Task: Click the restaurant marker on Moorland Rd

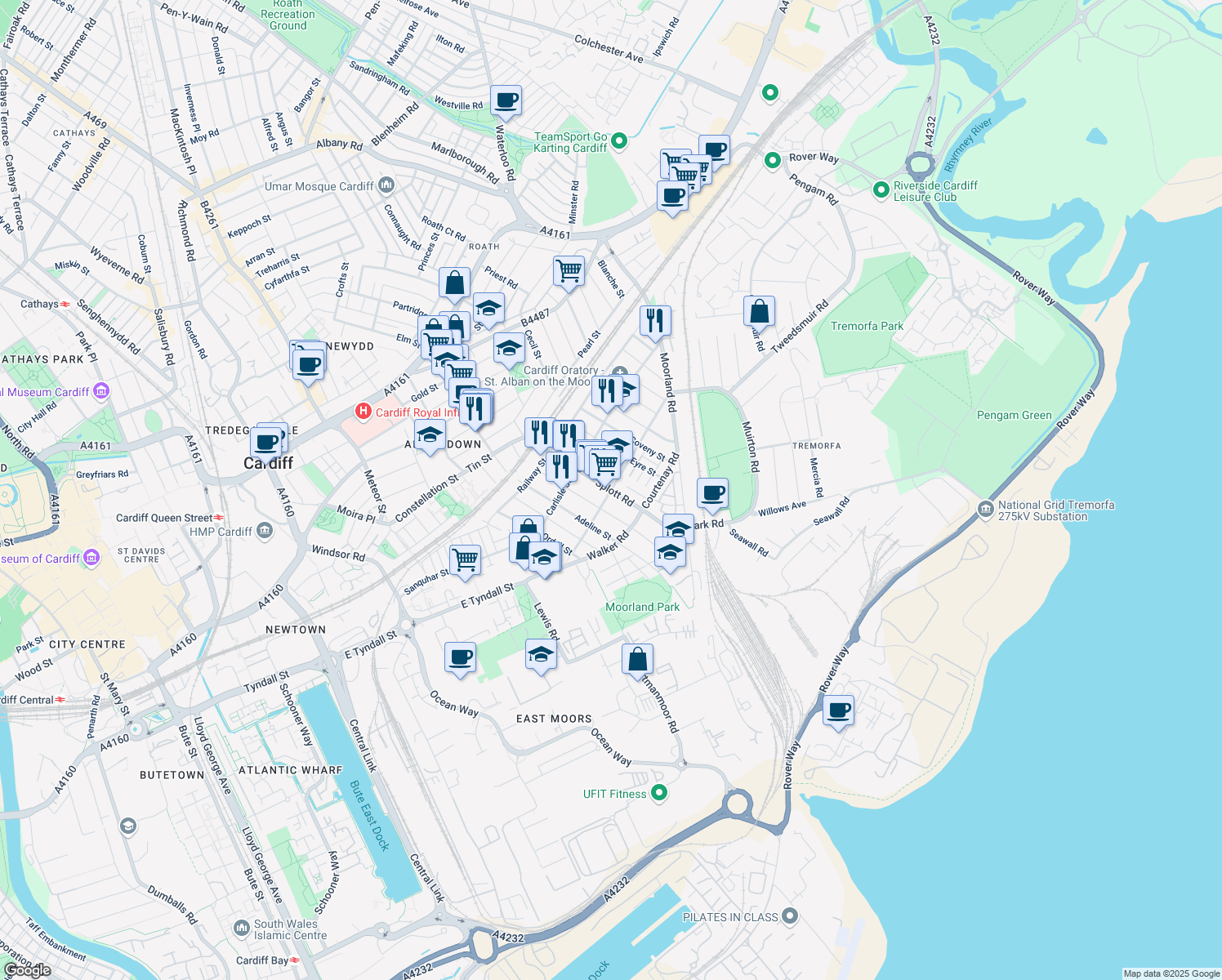Action: point(655,323)
